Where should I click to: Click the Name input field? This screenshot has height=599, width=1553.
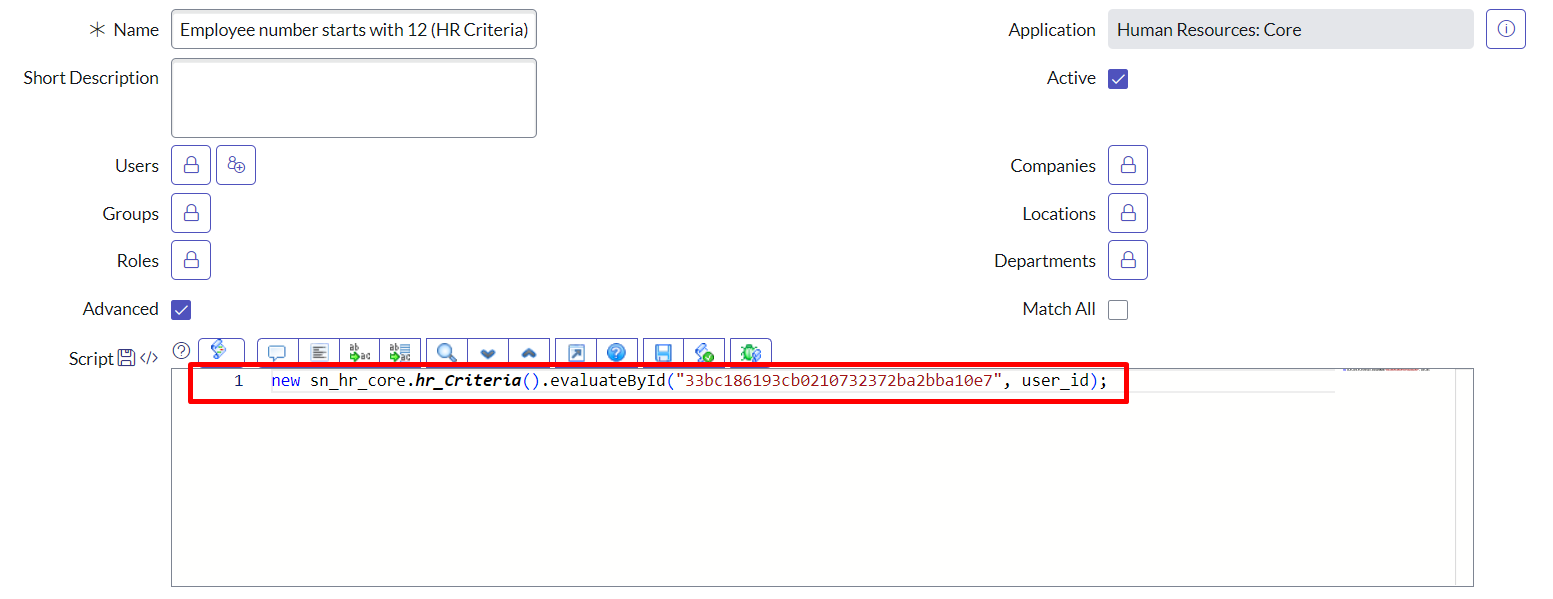click(x=354, y=30)
